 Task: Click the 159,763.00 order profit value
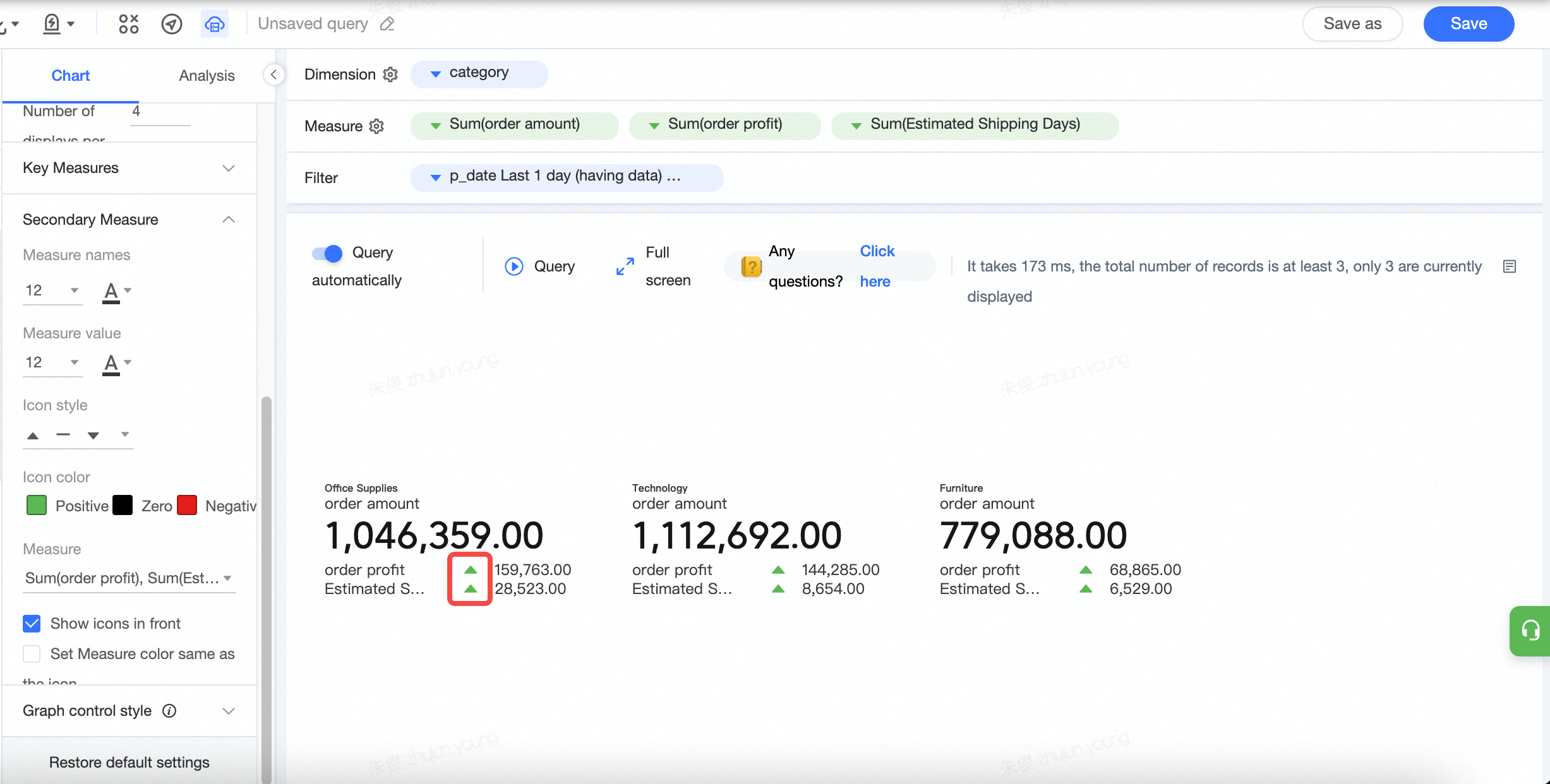click(532, 570)
